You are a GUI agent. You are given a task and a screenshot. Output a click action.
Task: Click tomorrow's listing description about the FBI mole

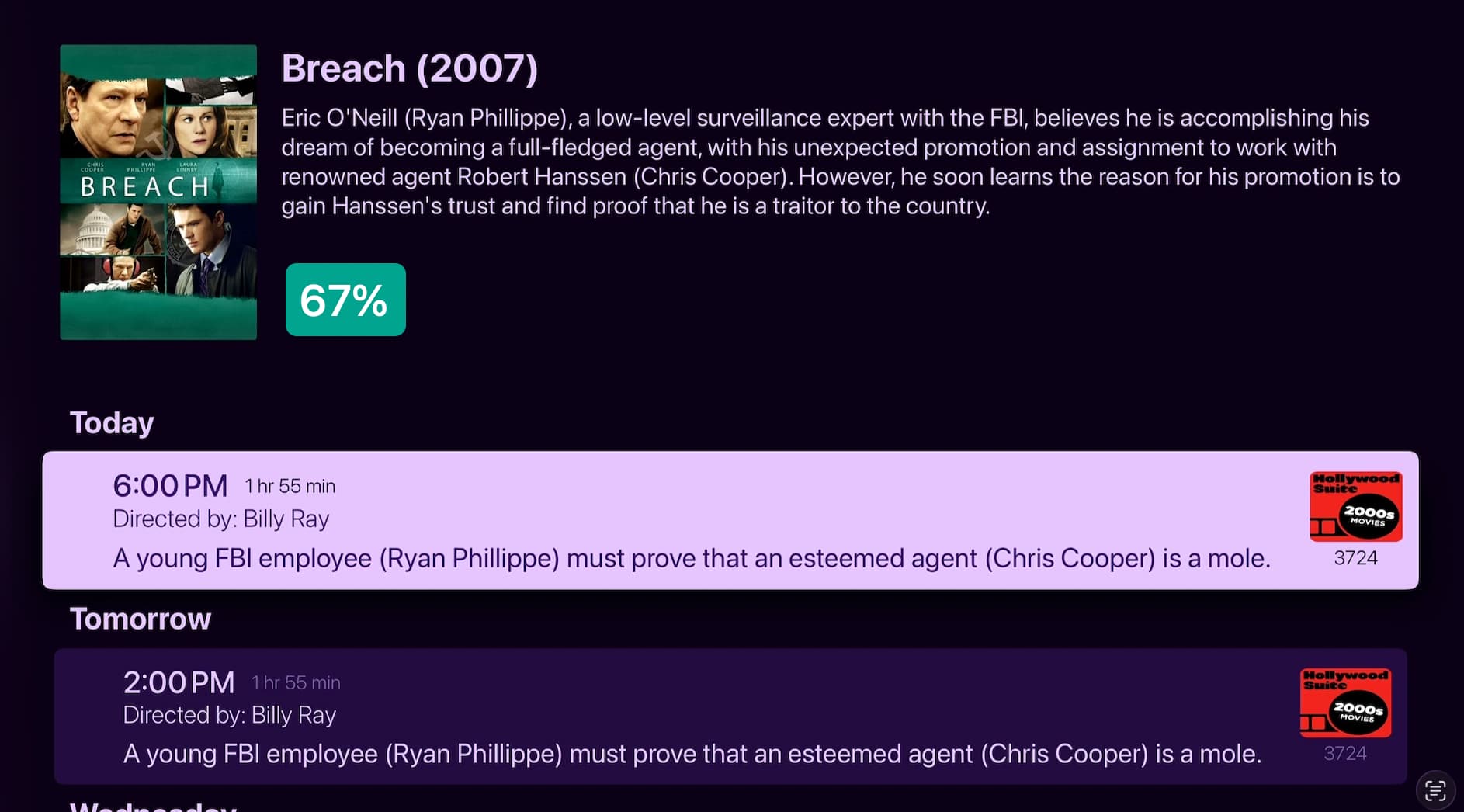pyautogui.click(x=692, y=754)
